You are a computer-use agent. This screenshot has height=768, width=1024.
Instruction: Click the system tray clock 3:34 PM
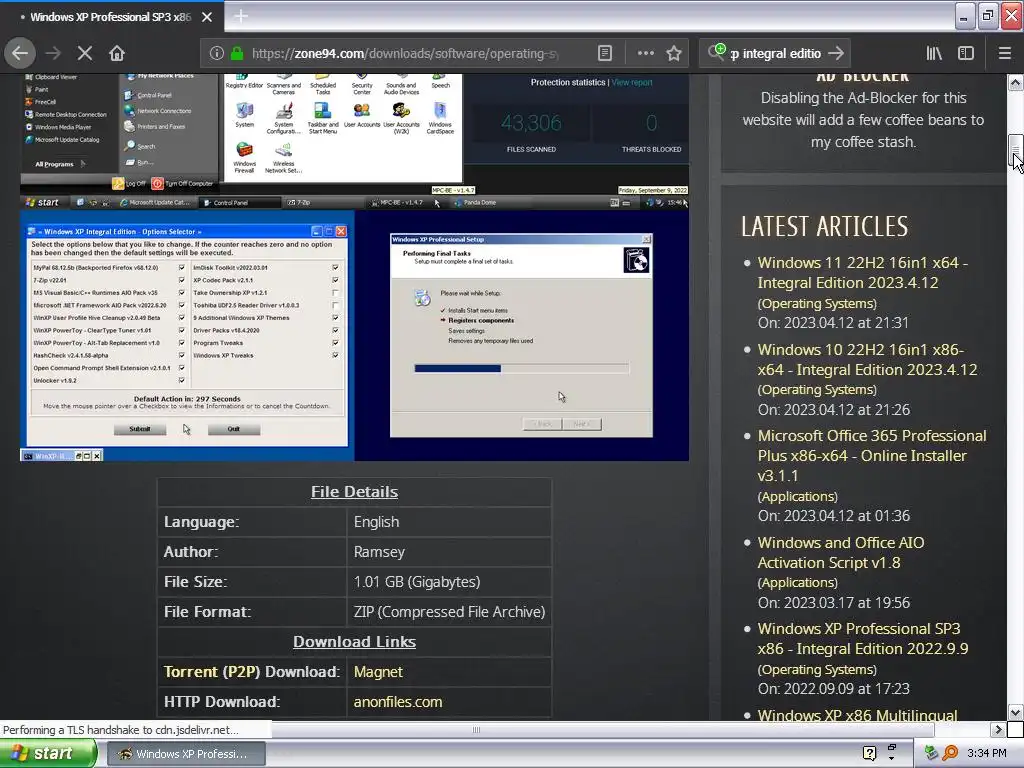[987, 753]
